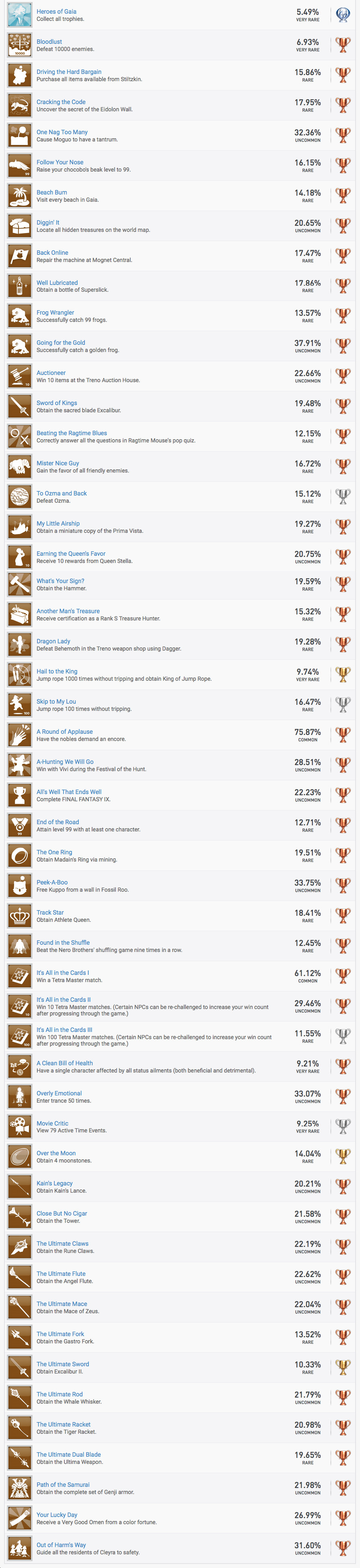Click the Path of the Samurai helmet icon
Screen dimensions: 360x1568
coord(19,1488)
